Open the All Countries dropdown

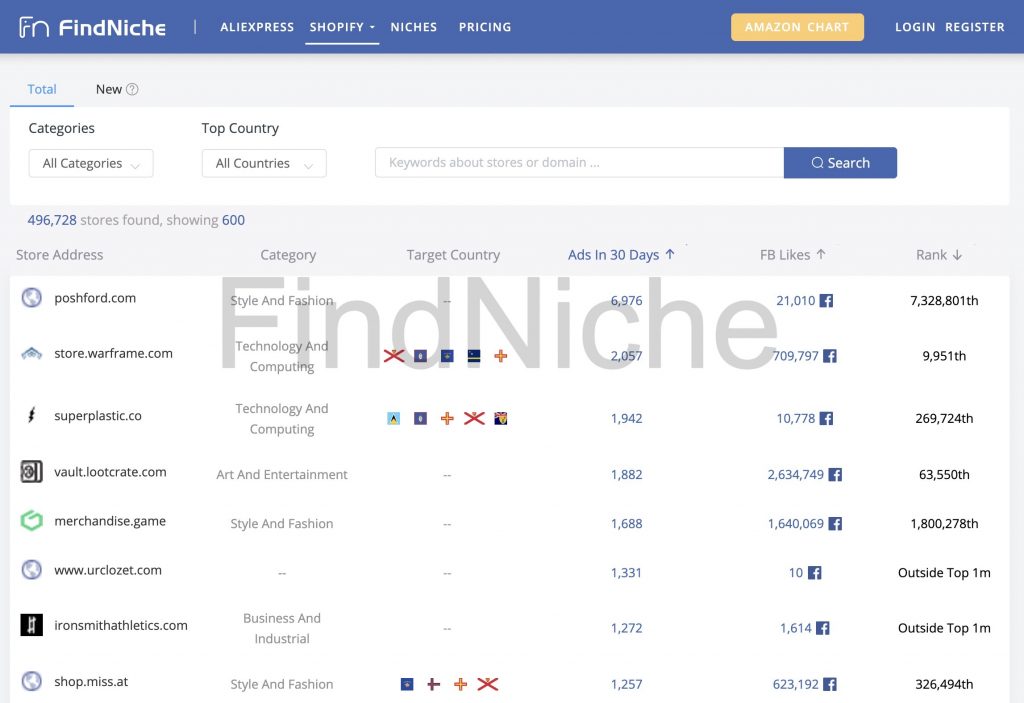(x=264, y=163)
